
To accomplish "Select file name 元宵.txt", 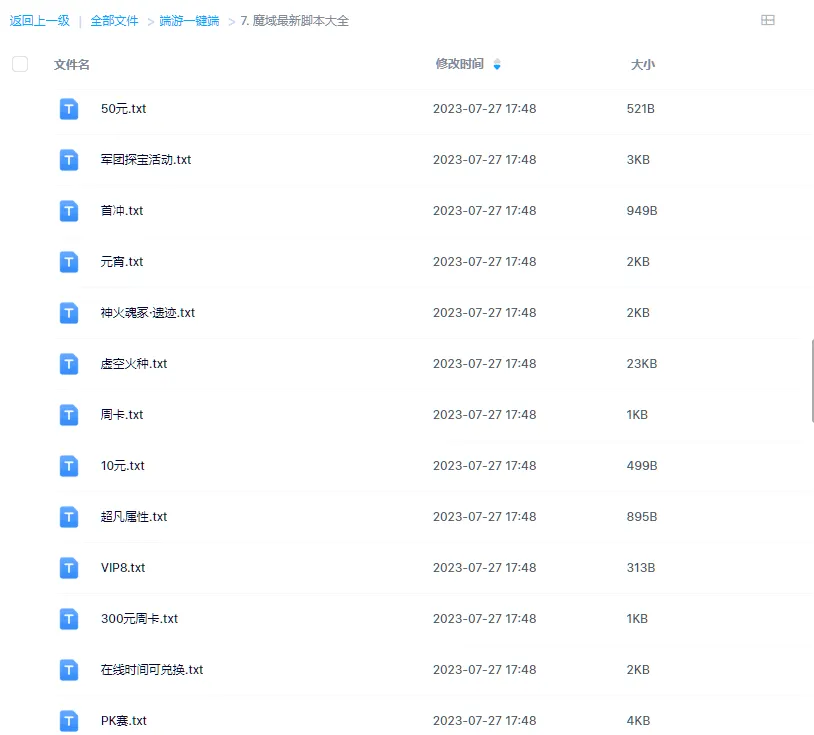I will pos(122,262).
